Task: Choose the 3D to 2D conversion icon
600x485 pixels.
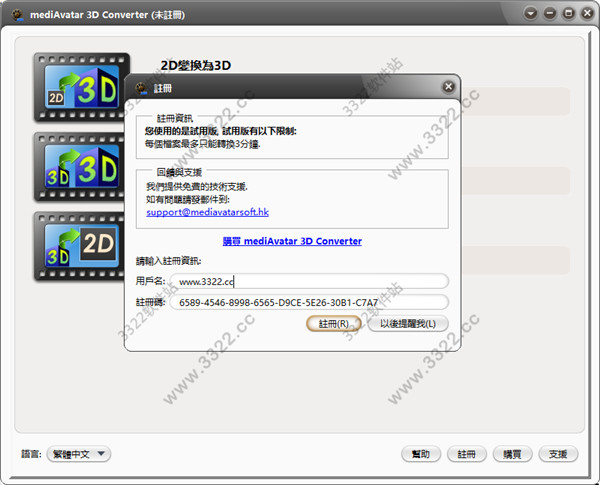Action: tap(79, 246)
